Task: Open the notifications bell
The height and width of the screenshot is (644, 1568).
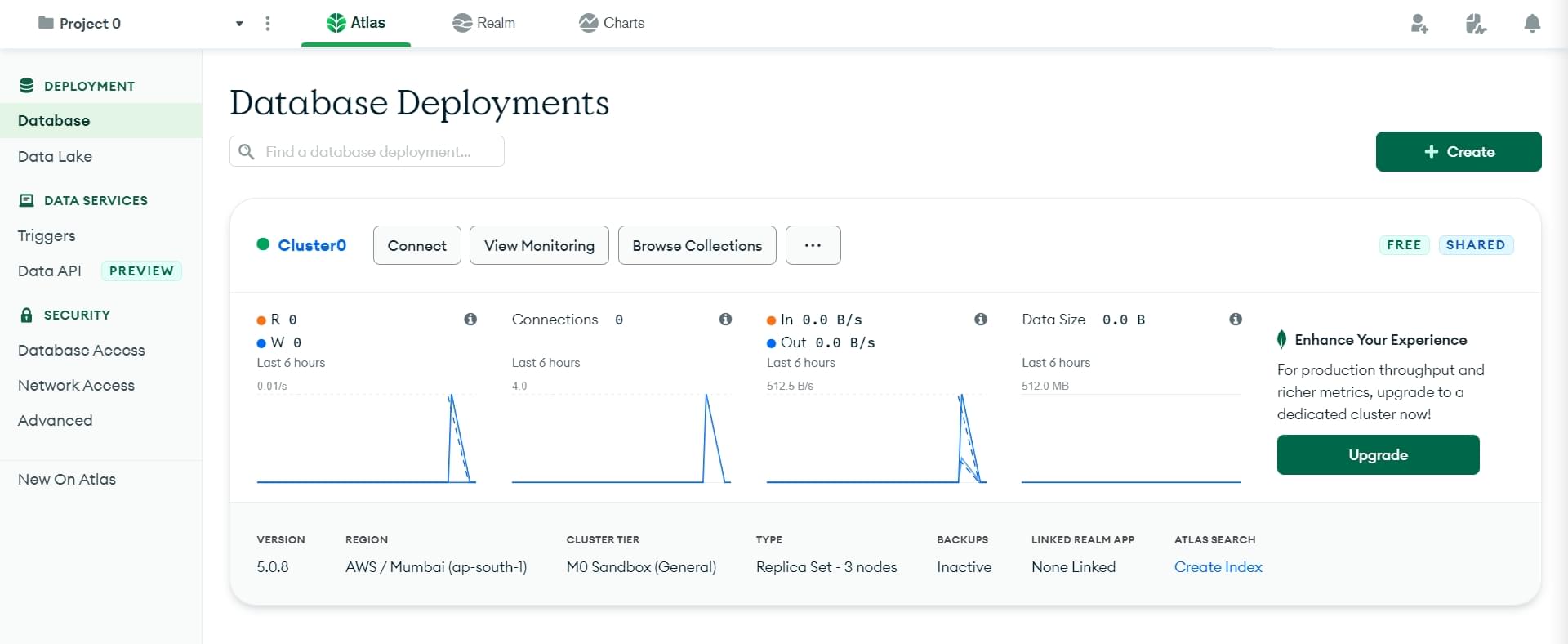Action: pyautogui.click(x=1532, y=24)
